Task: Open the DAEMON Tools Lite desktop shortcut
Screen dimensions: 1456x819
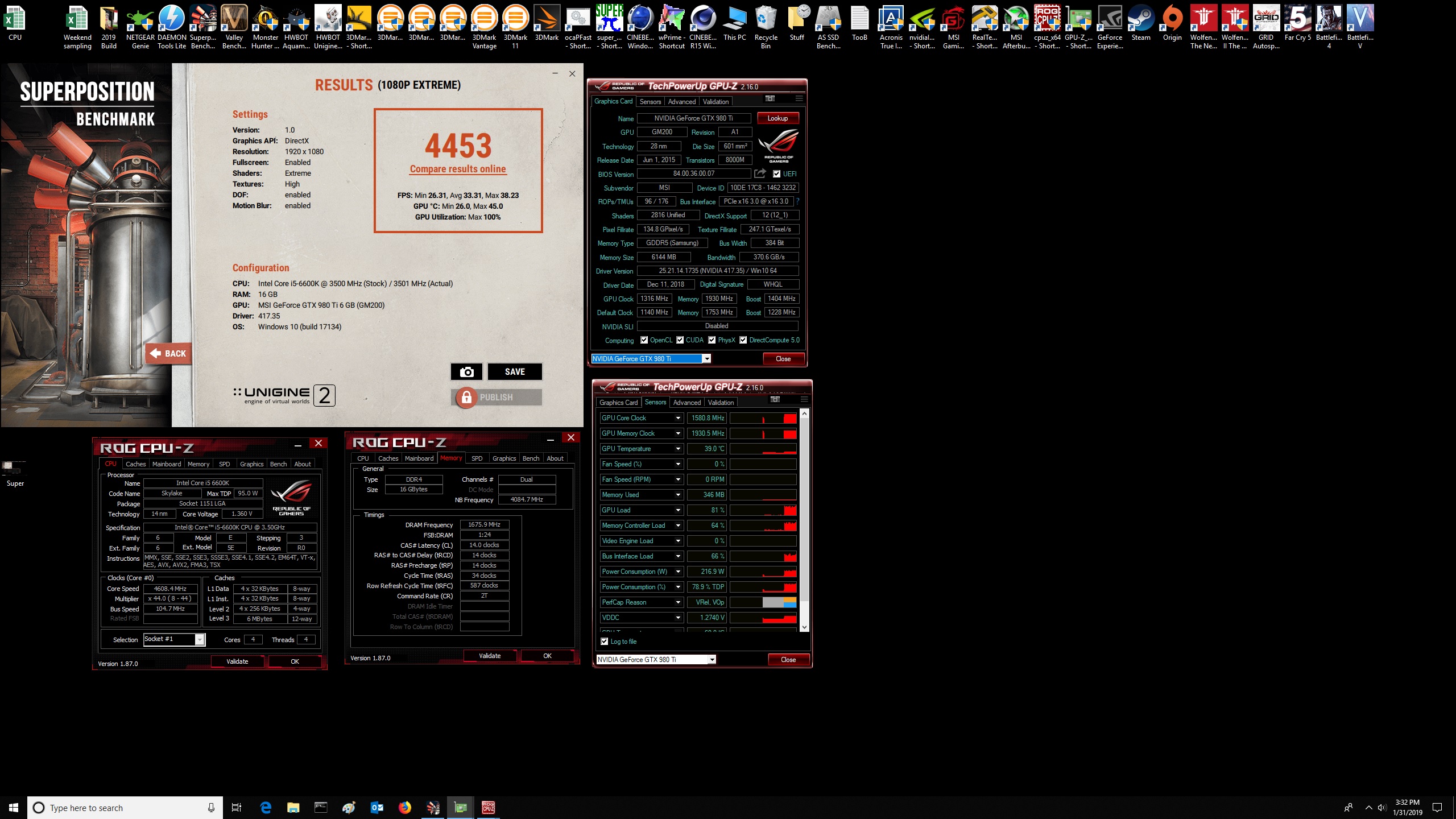Action: tap(171, 27)
